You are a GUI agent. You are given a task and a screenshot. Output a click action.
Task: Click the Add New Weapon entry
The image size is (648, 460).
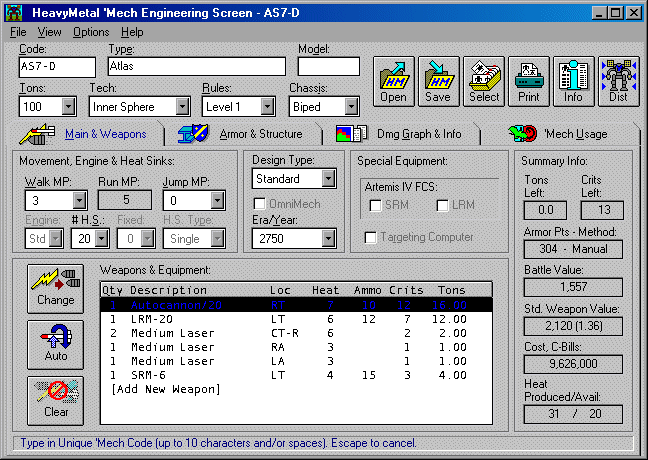(x=166, y=388)
